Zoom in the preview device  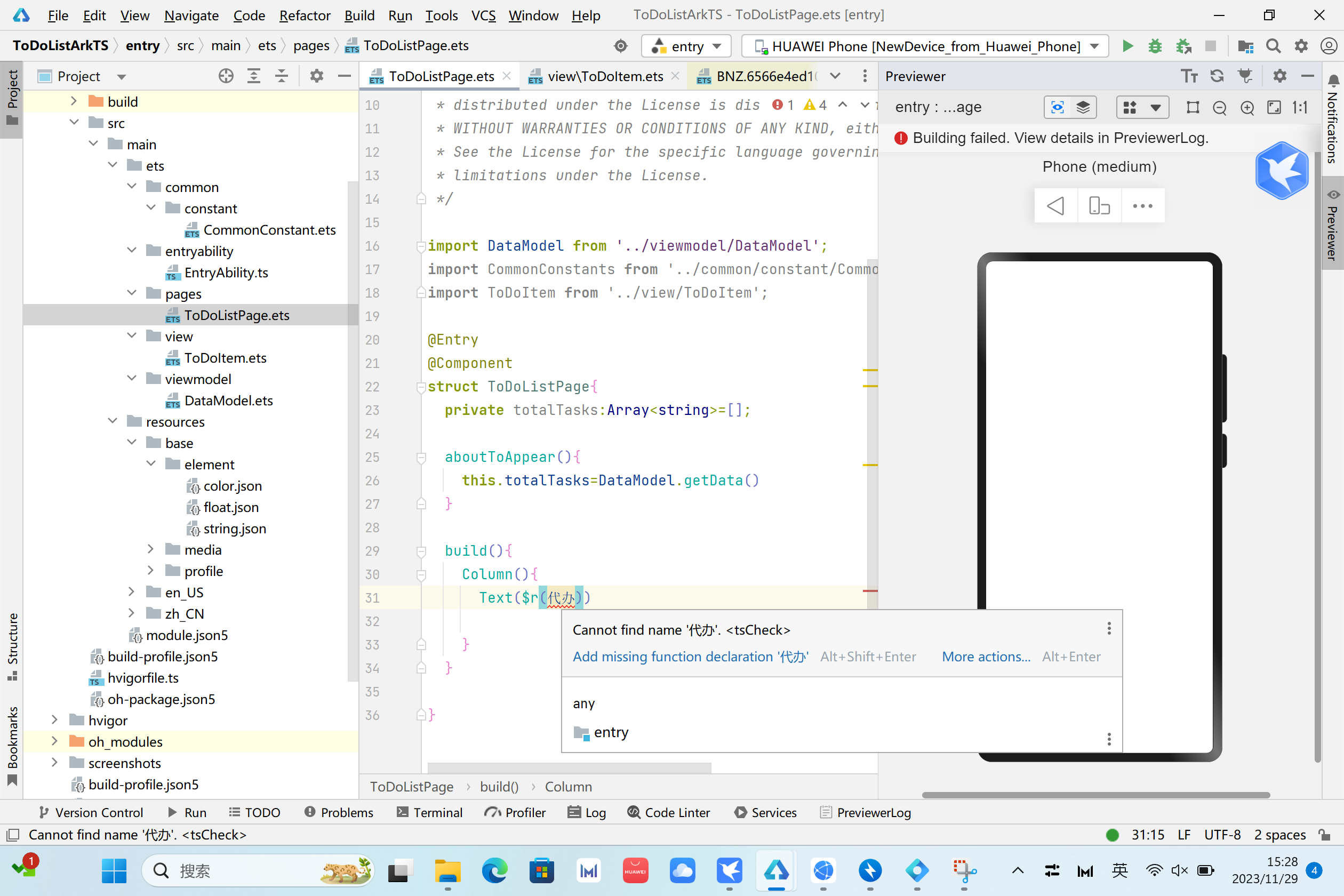coord(1247,107)
